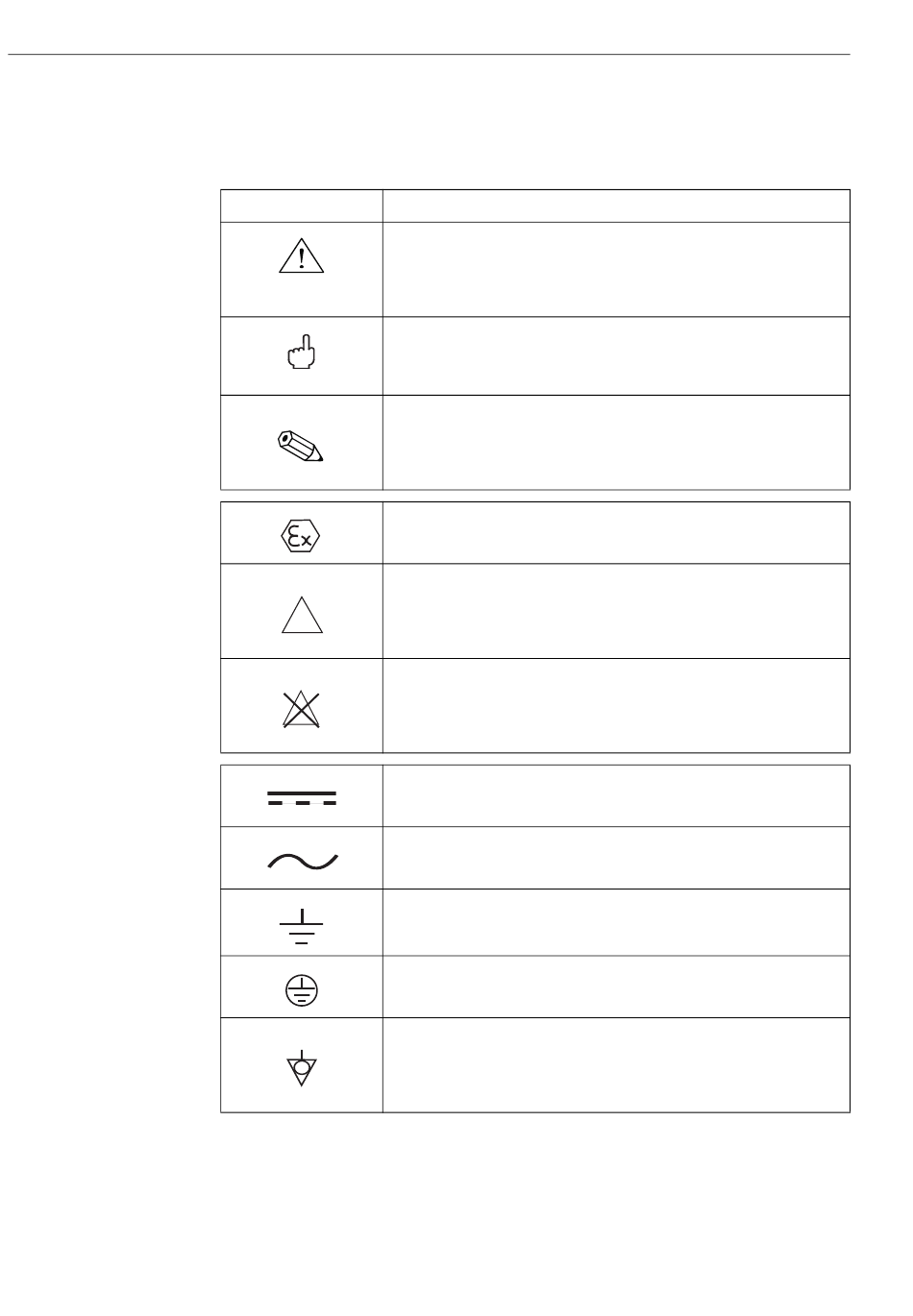Select the blank cell beside sine wave symbol
Viewport: 913px width, 1316px height.
pyautogui.click(x=616, y=858)
